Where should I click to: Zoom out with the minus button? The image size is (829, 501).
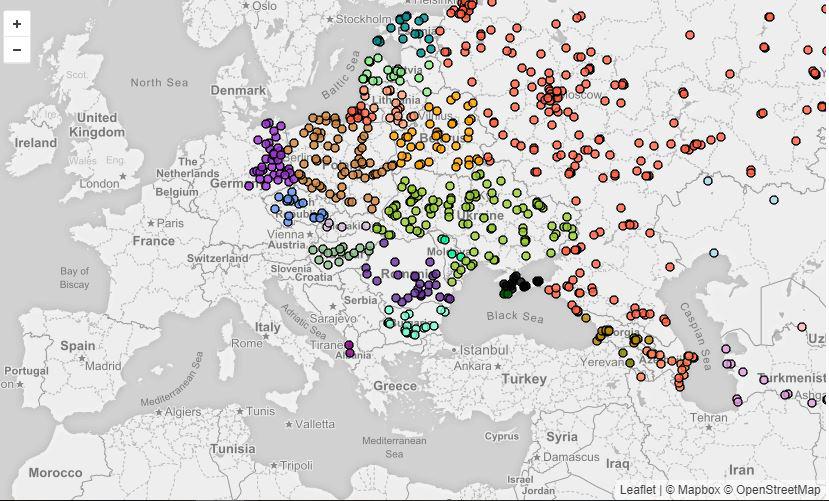17,50
